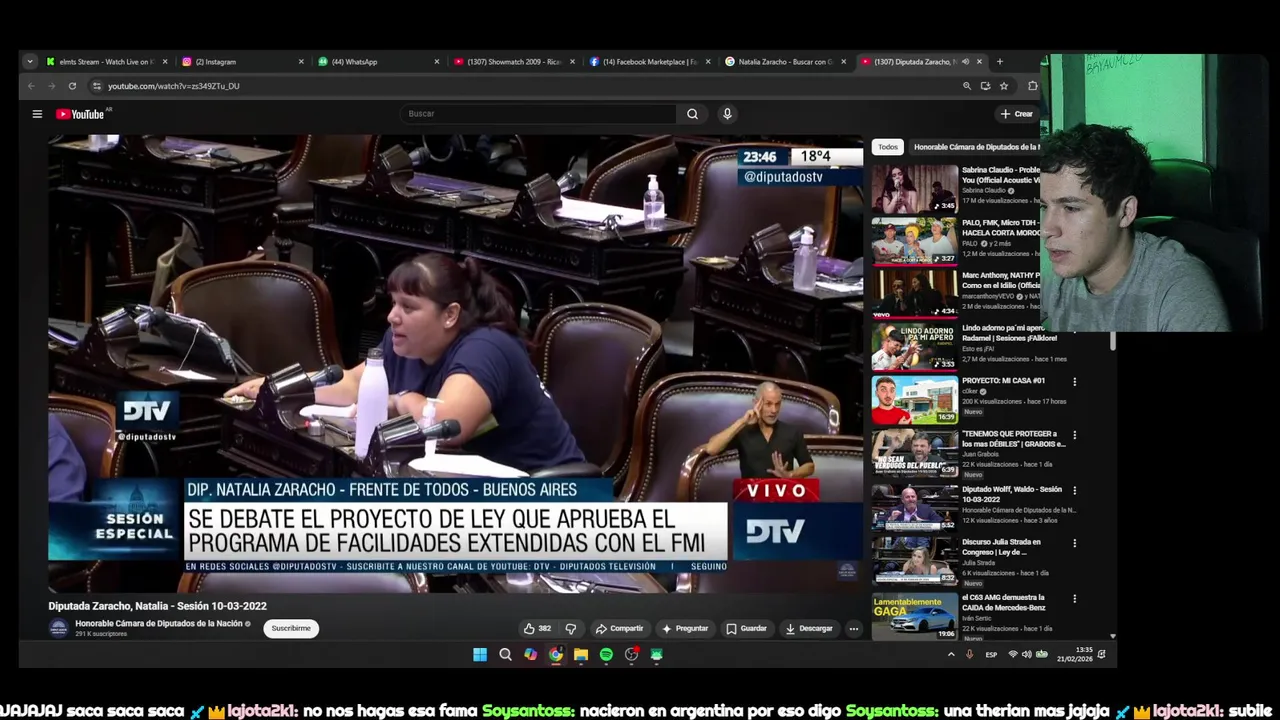1280x720 pixels.
Task: Focus the YouTube 'Buscar' search field
Action: coord(540,114)
